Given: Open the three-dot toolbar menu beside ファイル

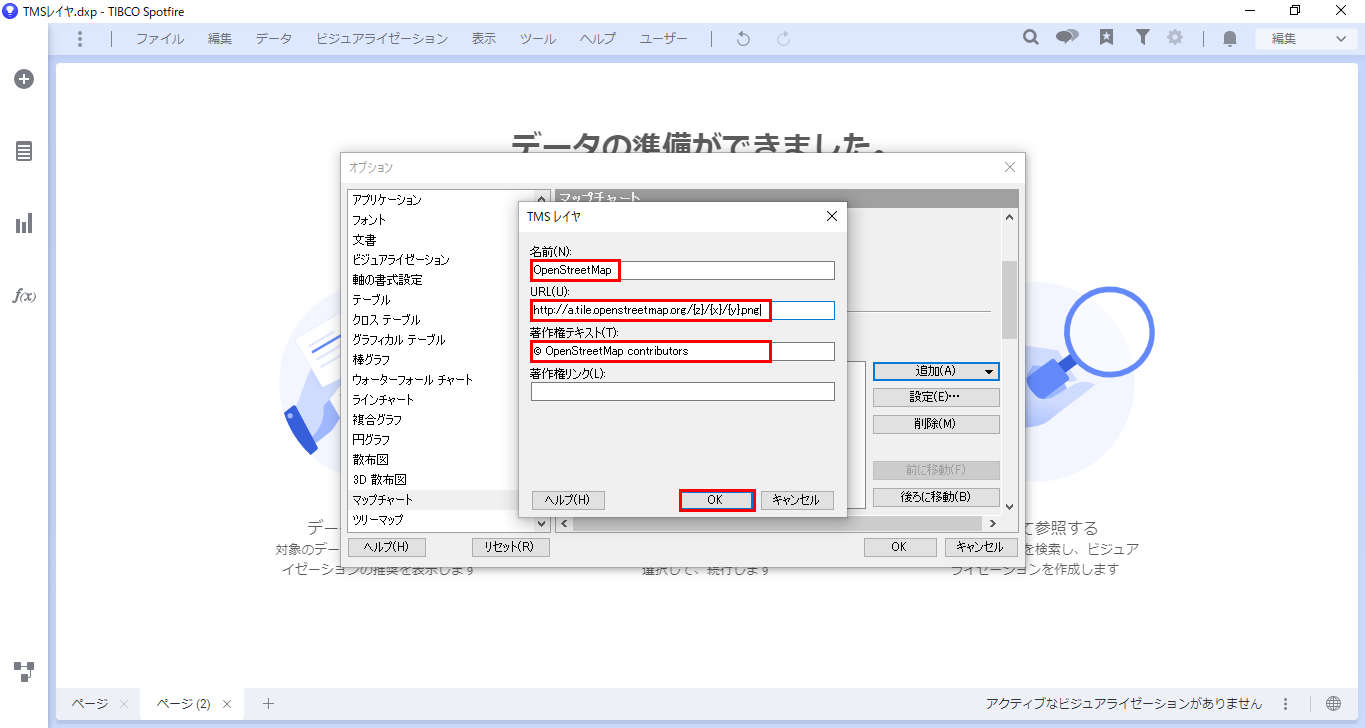Looking at the screenshot, I should (80, 39).
